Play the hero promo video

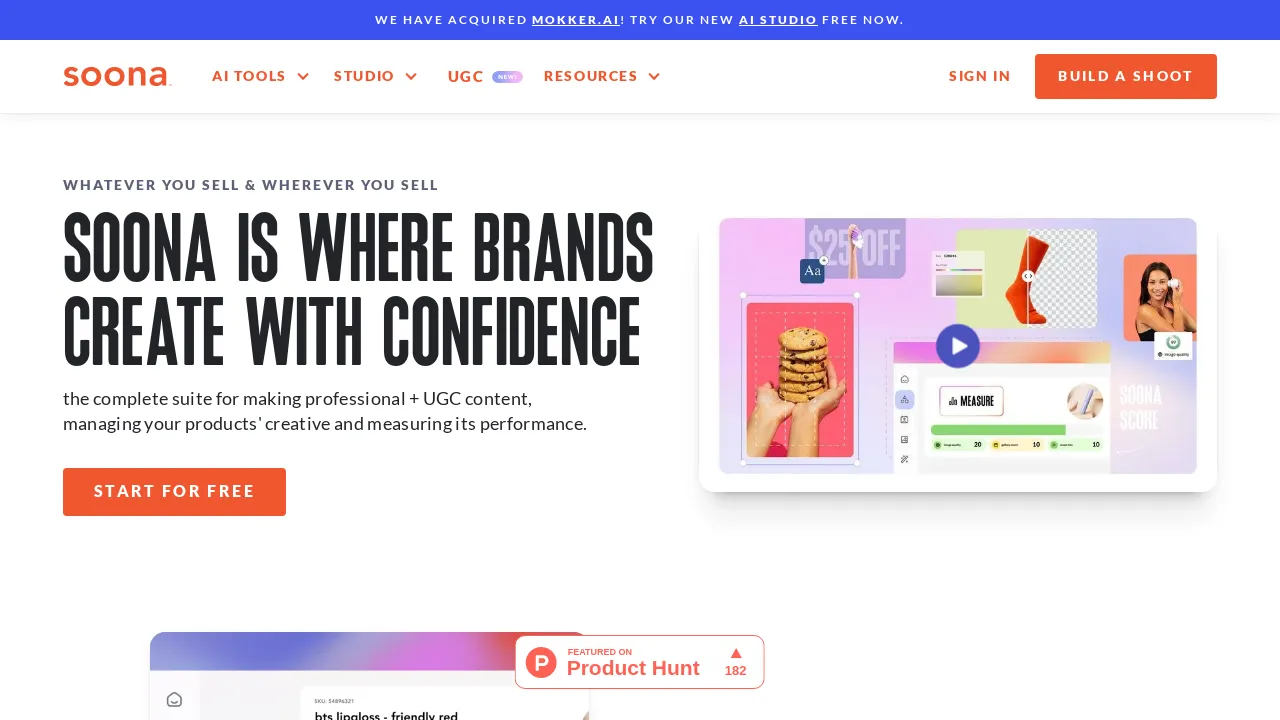958,346
